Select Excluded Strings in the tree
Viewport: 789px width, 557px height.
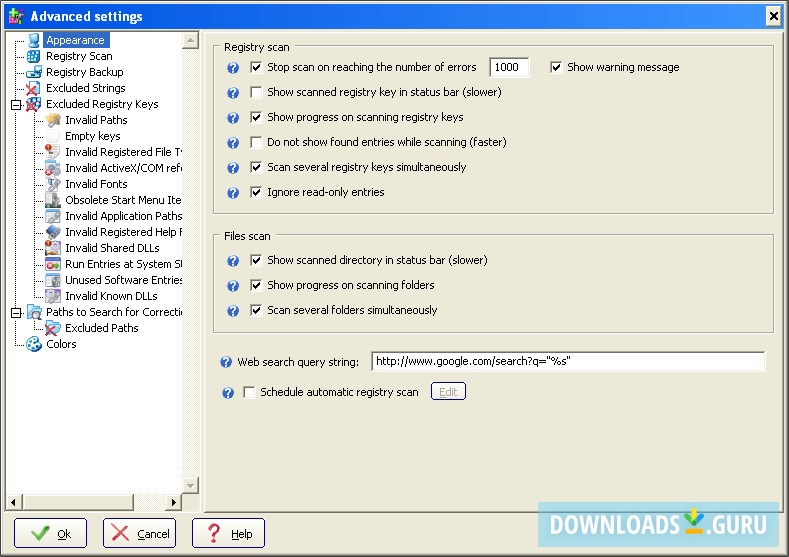86,89
